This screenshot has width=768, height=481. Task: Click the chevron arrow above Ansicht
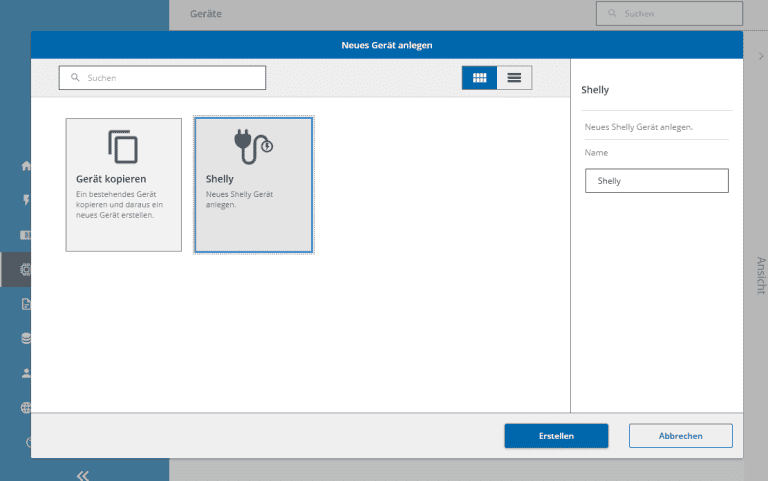click(x=761, y=56)
